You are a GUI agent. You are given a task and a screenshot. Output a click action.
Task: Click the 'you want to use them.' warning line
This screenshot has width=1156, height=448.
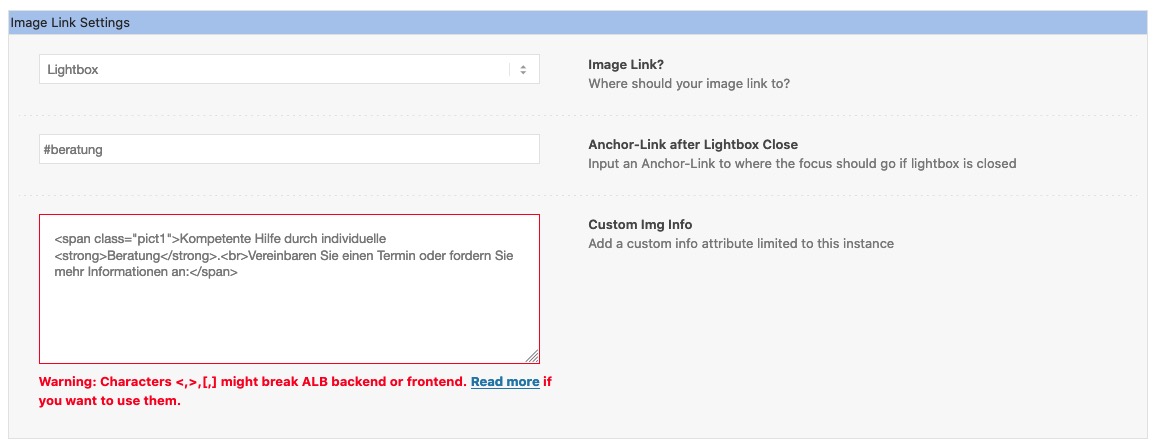tap(110, 402)
